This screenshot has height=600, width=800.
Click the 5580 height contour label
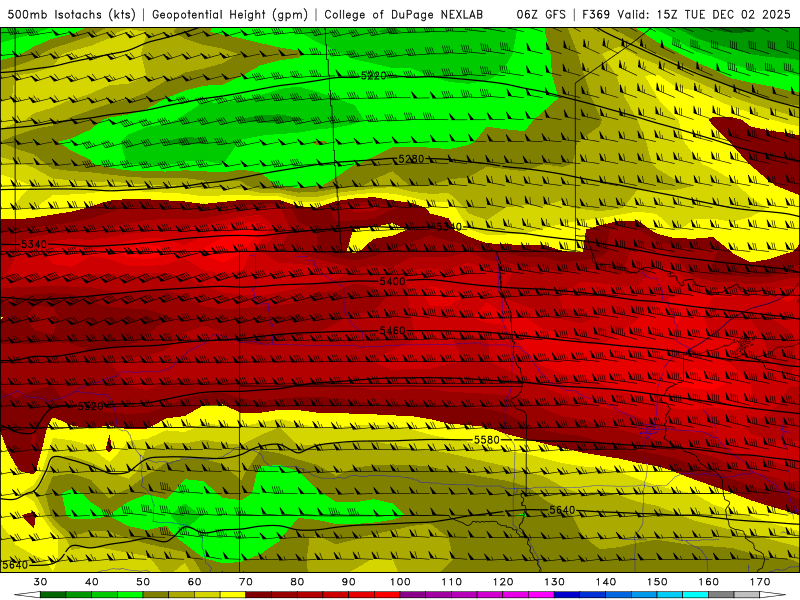(x=487, y=440)
